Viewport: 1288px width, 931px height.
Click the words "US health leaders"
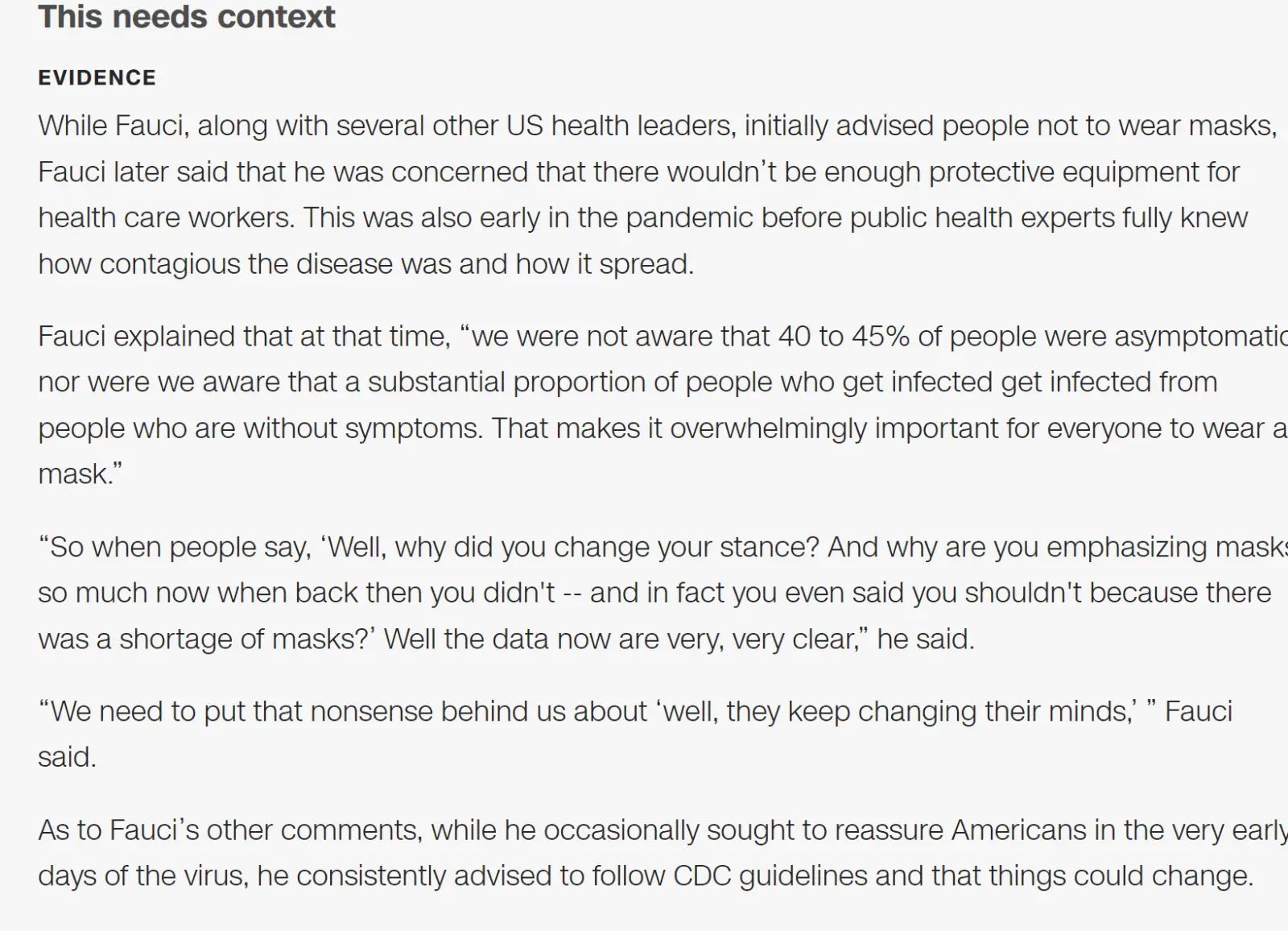point(621,126)
